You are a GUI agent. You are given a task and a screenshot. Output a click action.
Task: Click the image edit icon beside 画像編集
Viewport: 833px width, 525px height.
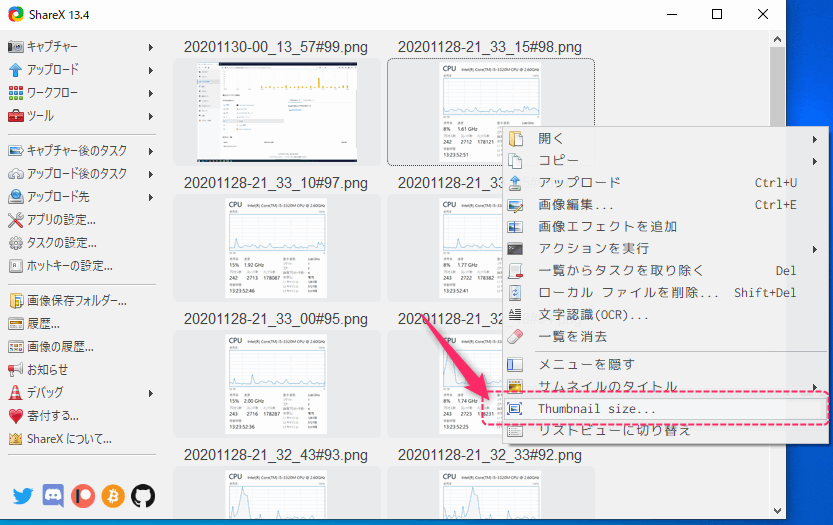(x=515, y=205)
